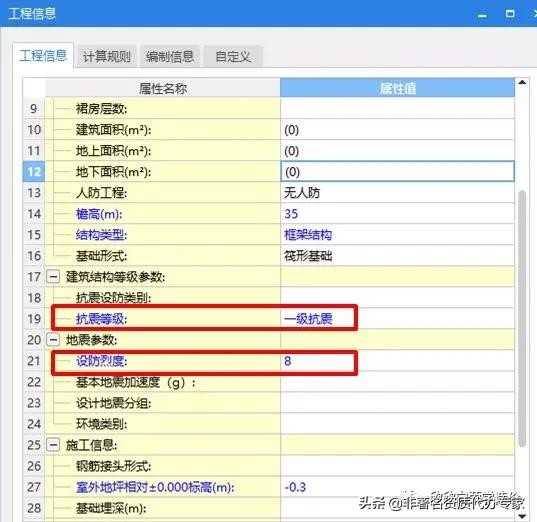Screen dimensions: 537x522
Task: Select the 设防烈度 row label
Action: click(101, 361)
